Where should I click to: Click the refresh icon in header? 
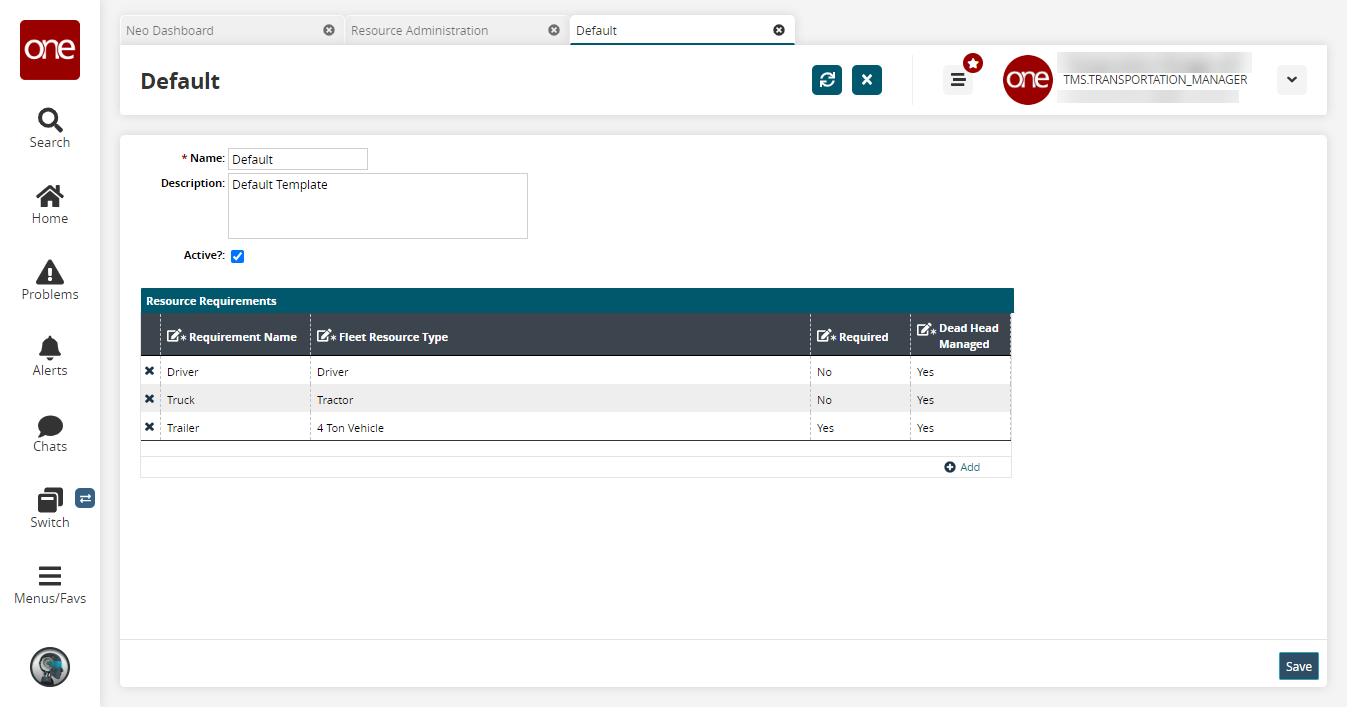(827, 80)
